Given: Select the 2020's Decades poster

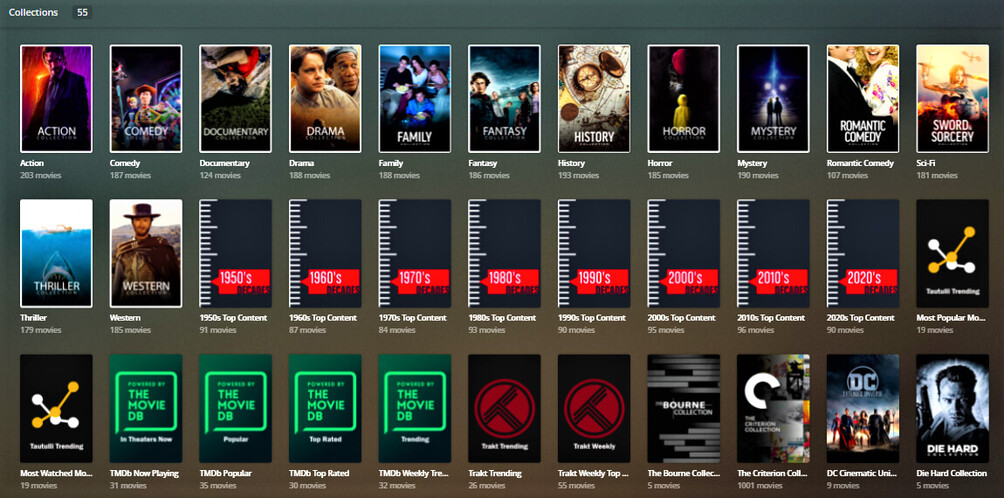Looking at the screenshot, I should [x=863, y=253].
